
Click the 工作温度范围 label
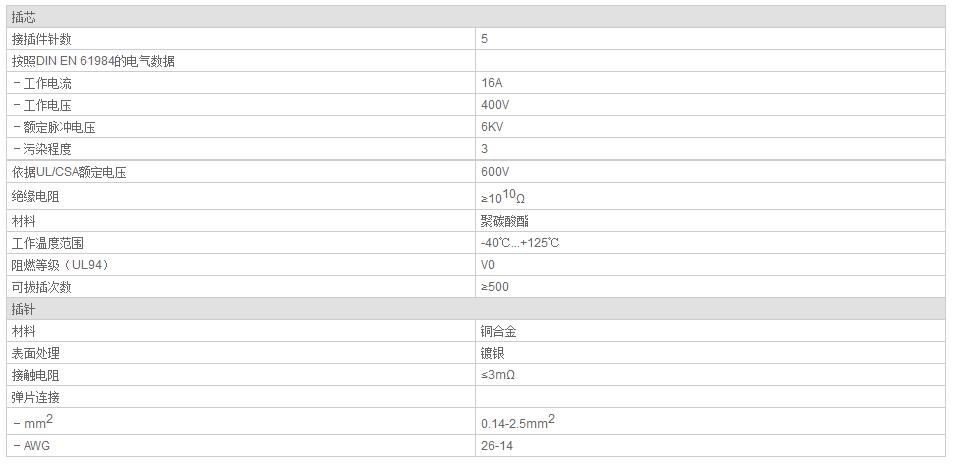(x=48, y=243)
